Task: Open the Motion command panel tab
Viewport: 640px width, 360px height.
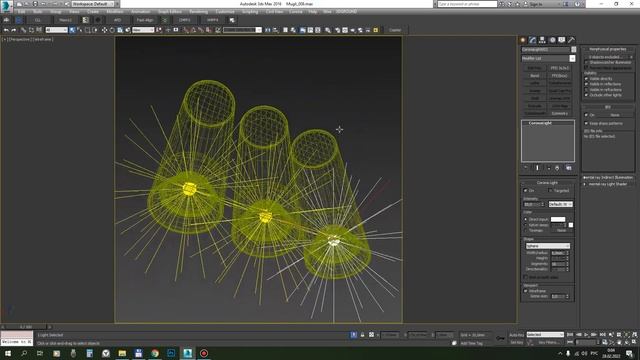Action: click(x=552, y=40)
